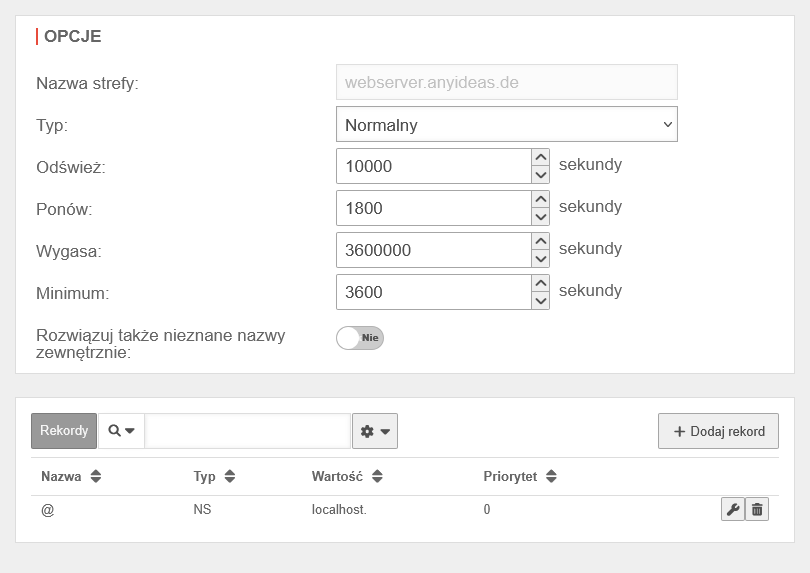
Task: Open the search filter magnifier dropdown
Action: [121, 431]
